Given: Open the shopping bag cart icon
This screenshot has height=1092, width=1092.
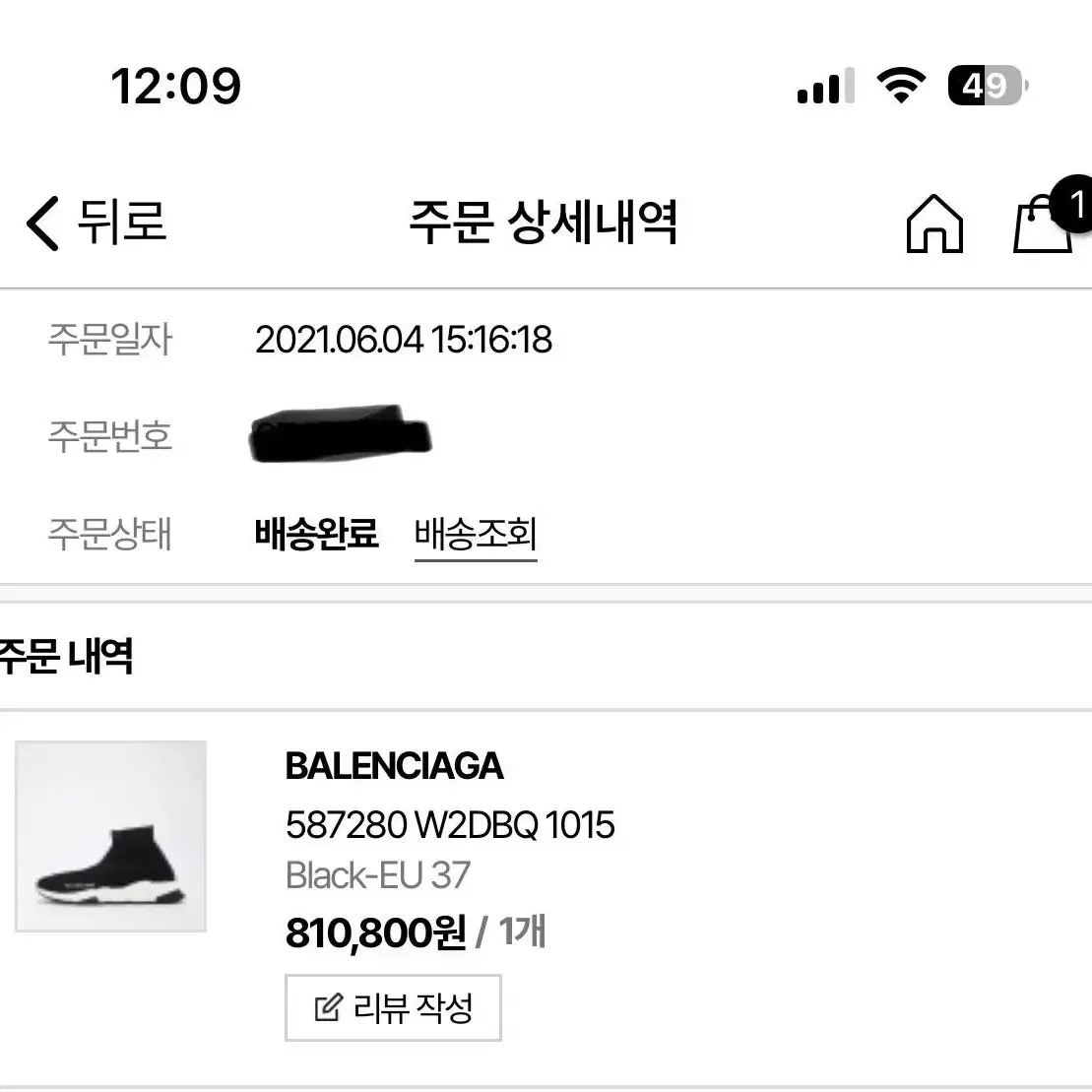Looking at the screenshot, I should click(1042, 225).
